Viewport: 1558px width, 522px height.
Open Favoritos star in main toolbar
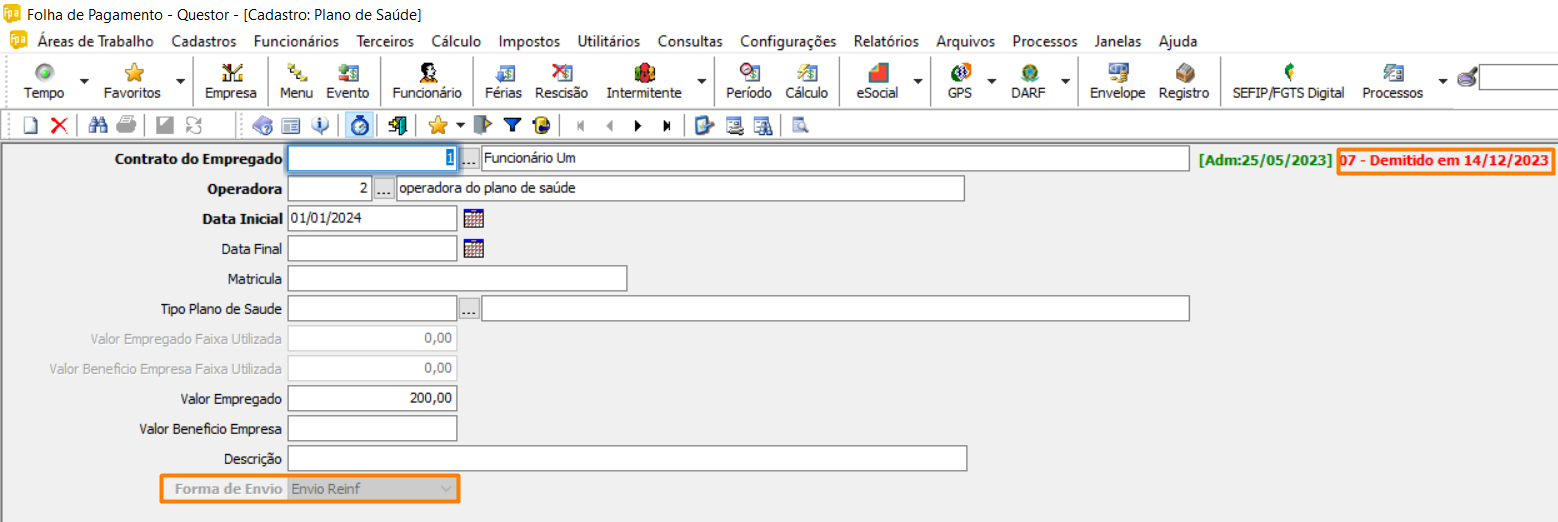132,81
